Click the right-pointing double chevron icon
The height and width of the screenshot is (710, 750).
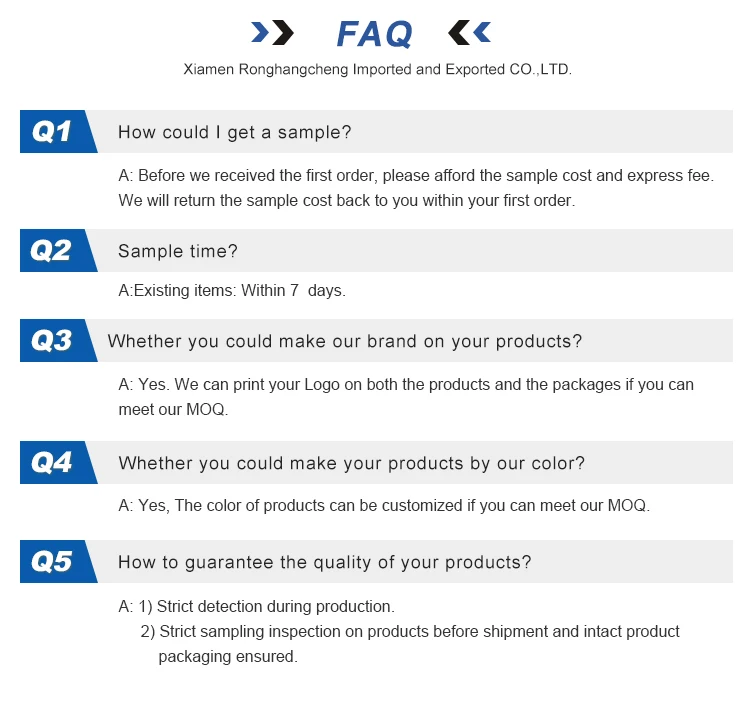[x=272, y=33]
